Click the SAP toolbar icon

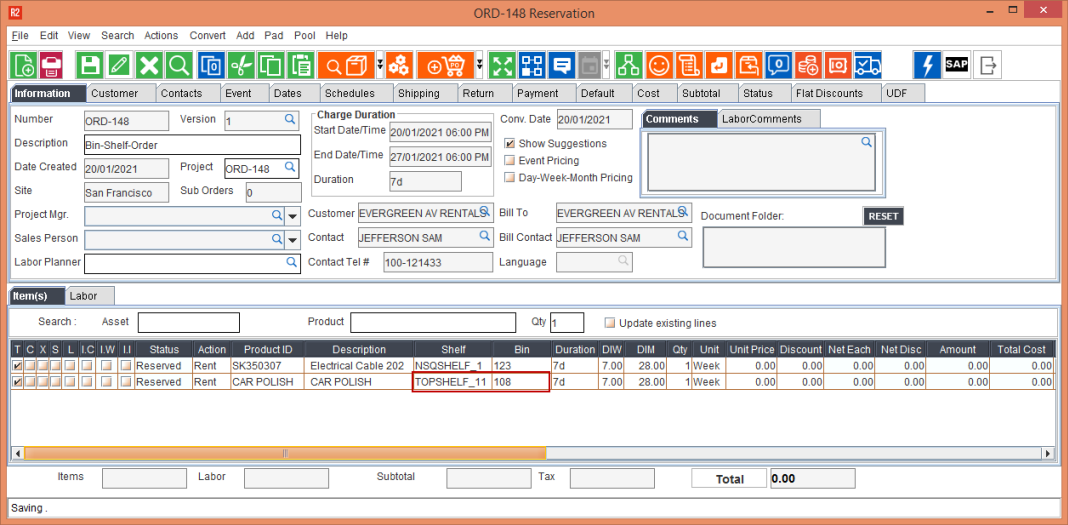pos(957,65)
